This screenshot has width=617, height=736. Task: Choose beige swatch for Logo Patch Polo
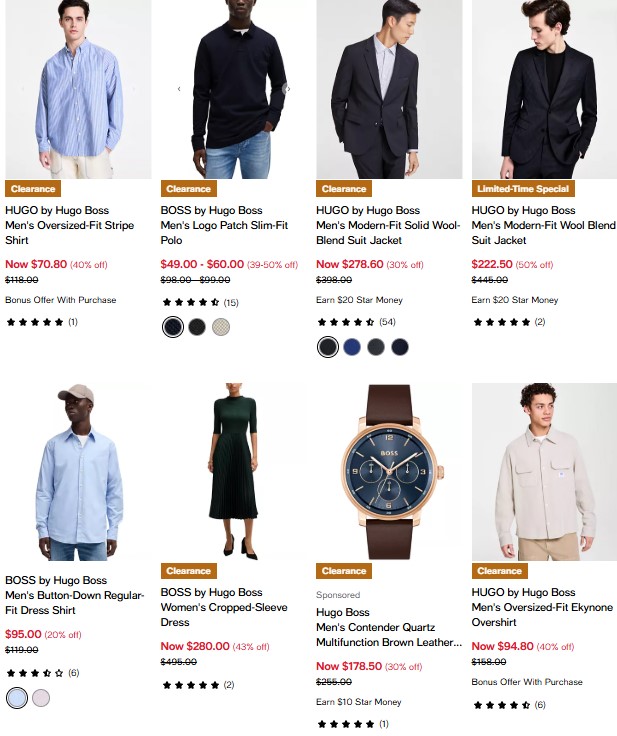pyautogui.click(x=221, y=327)
